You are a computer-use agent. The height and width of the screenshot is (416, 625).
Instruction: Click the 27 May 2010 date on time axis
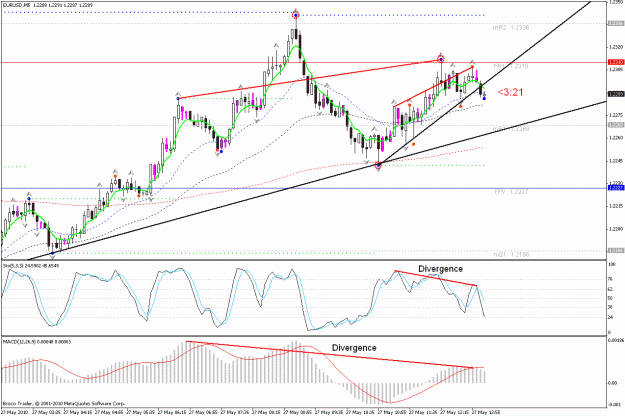point(14,412)
